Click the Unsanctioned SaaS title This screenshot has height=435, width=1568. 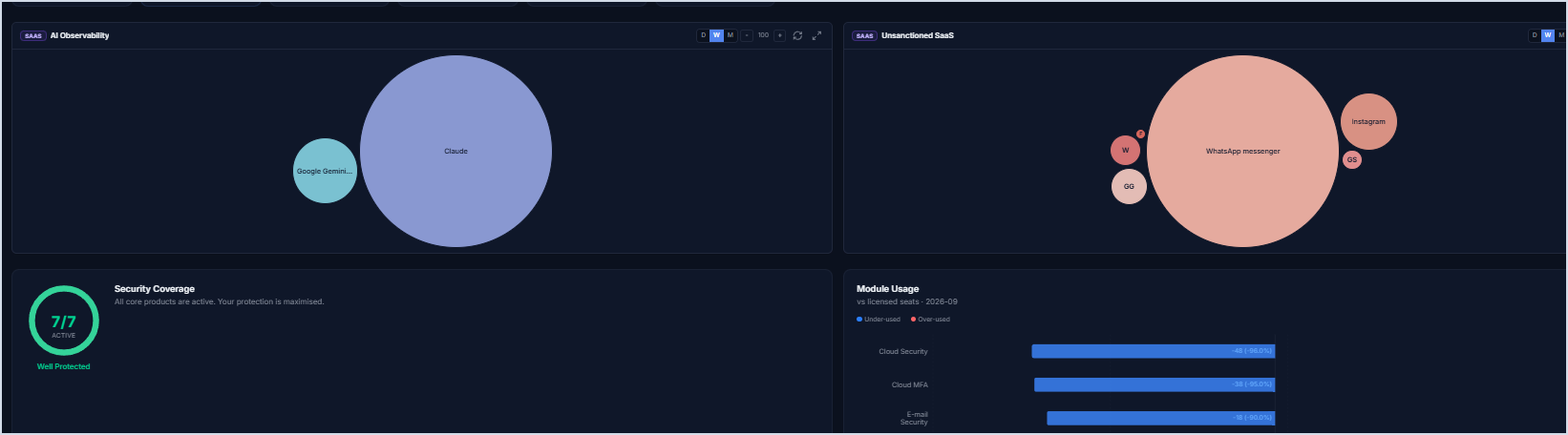tap(918, 35)
